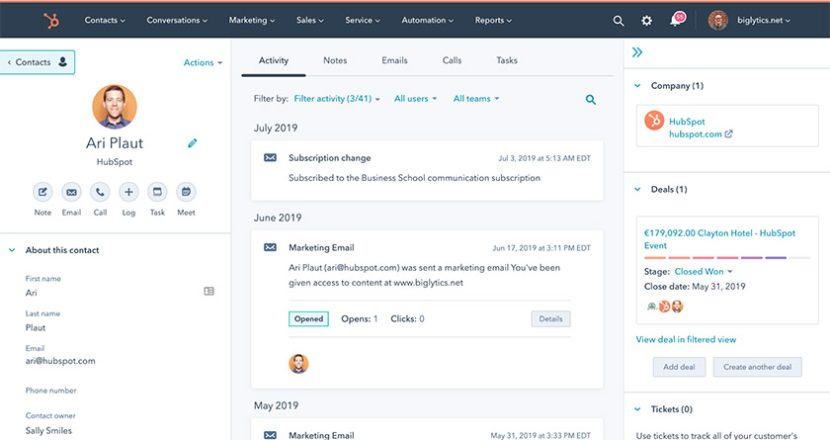The height and width of the screenshot is (440, 830).
Task: Open View deal in filtered view link
Action: pyautogui.click(x=685, y=340)
